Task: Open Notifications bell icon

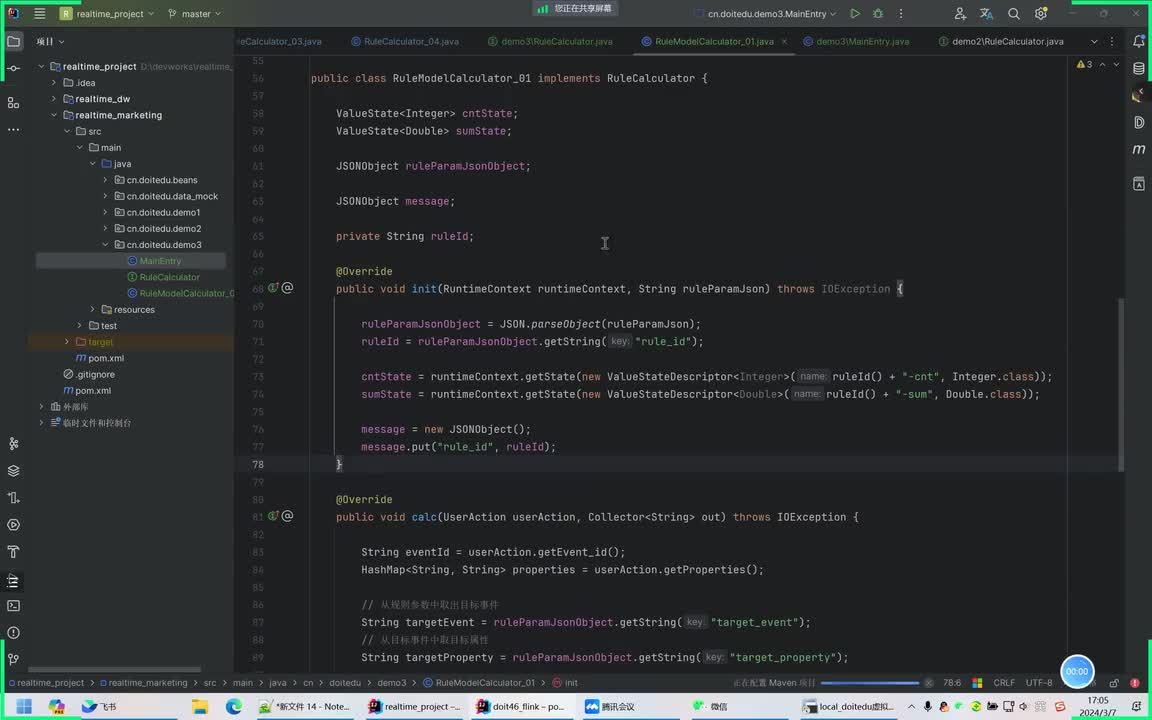Action: click(x=1139, y=42)
